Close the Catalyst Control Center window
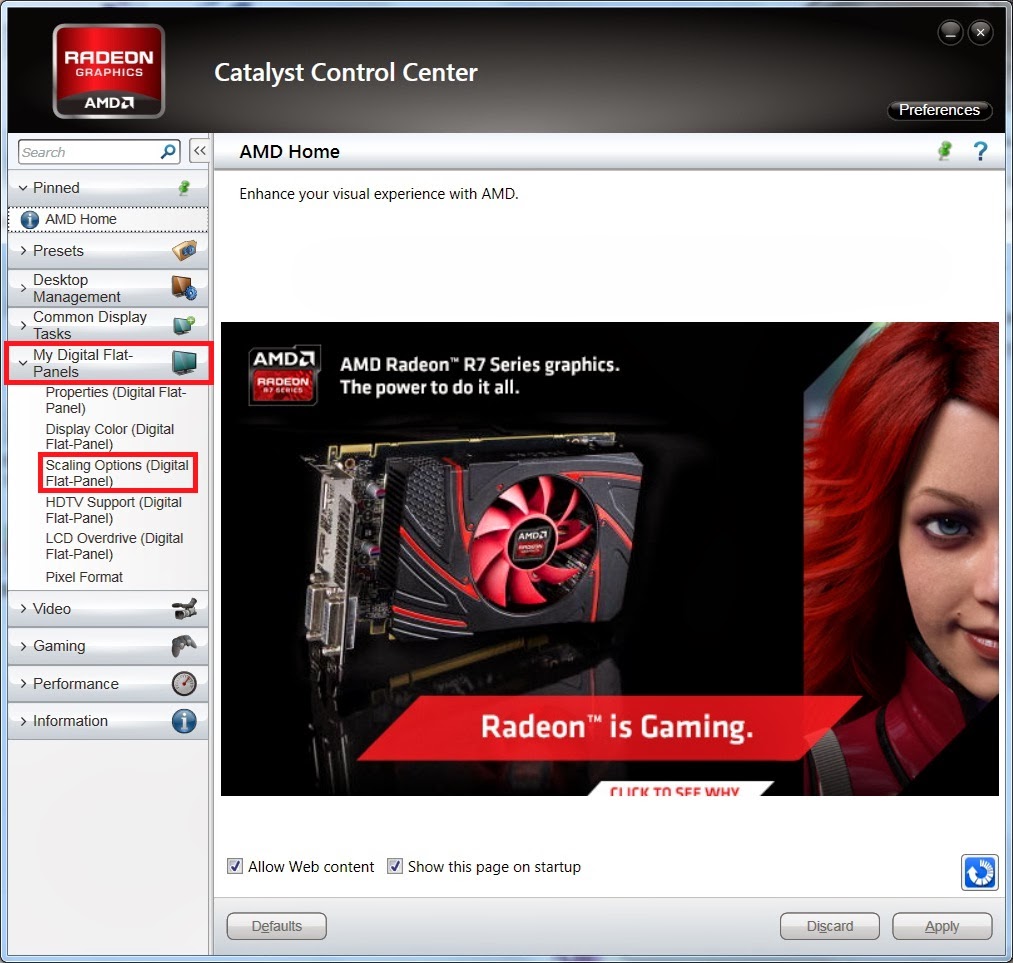1013x963 pixels. point(980,32)
